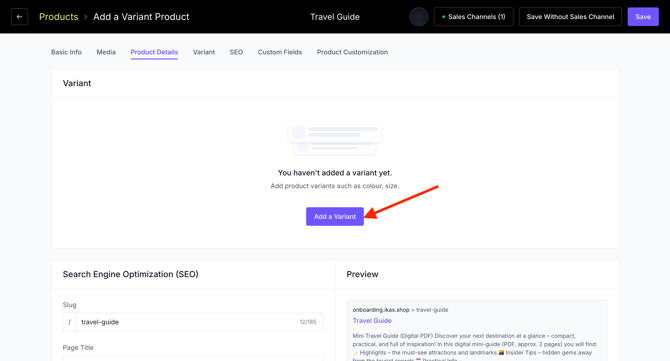This screenshot has width=670, height=361.
Task: Click the purple Save button
Action: pyautogui.click(x=643, y=17)
